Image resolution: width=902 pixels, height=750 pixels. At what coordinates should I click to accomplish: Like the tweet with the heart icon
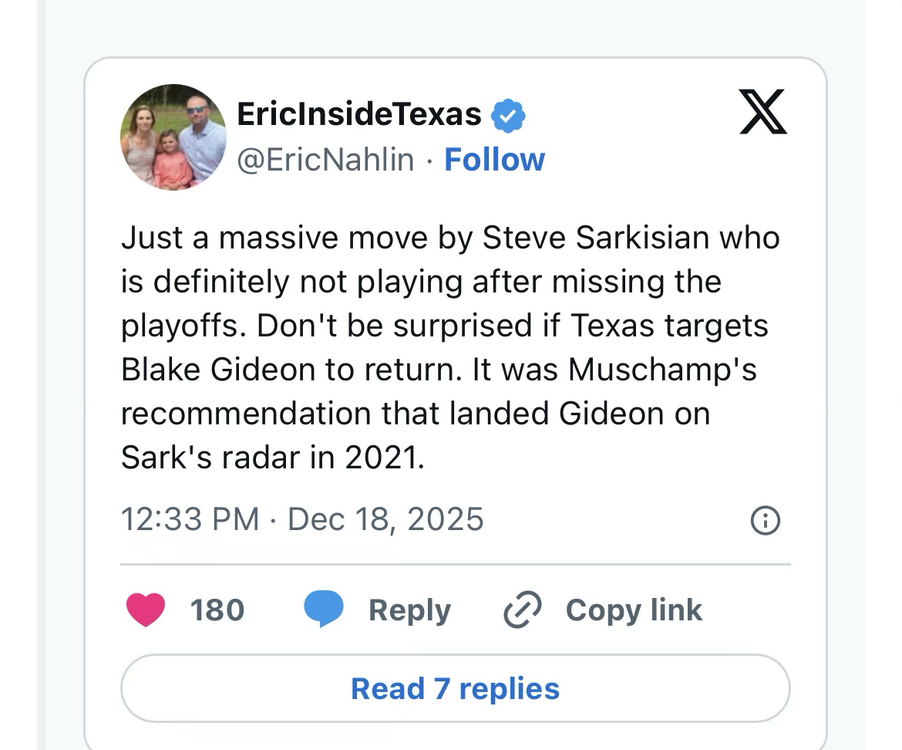146,610
